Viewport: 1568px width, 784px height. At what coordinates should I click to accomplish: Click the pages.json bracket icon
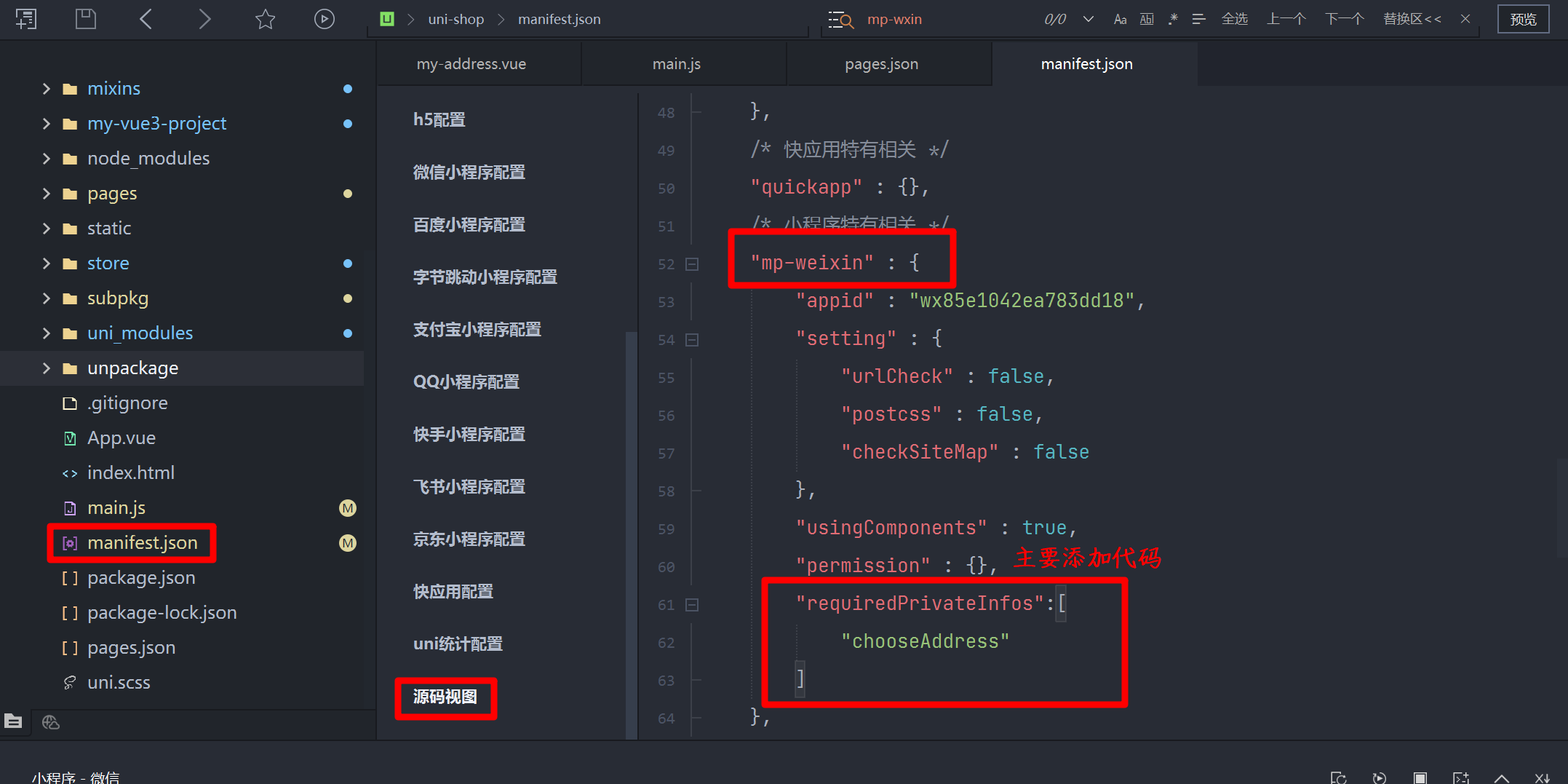tap(70, 648)
